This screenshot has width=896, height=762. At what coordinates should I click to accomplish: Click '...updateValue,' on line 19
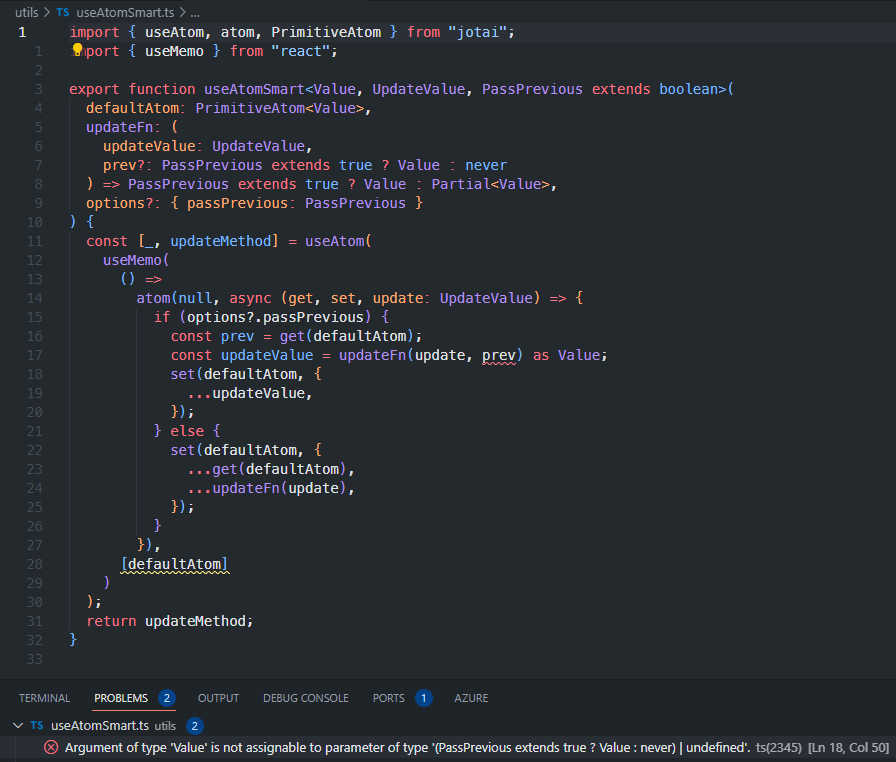coord(250,393)
